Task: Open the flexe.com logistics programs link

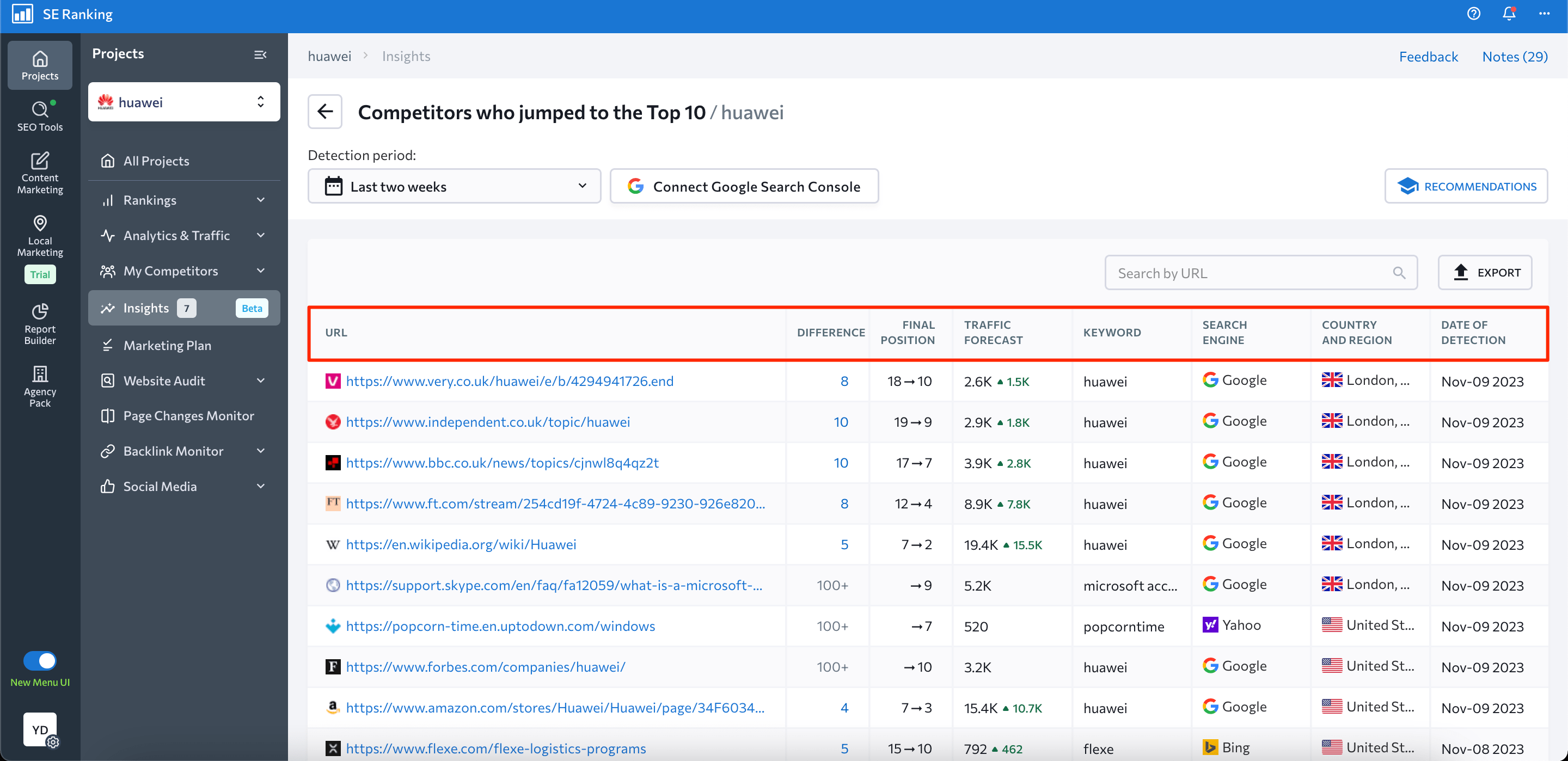Action: click(x=496, y=748)
